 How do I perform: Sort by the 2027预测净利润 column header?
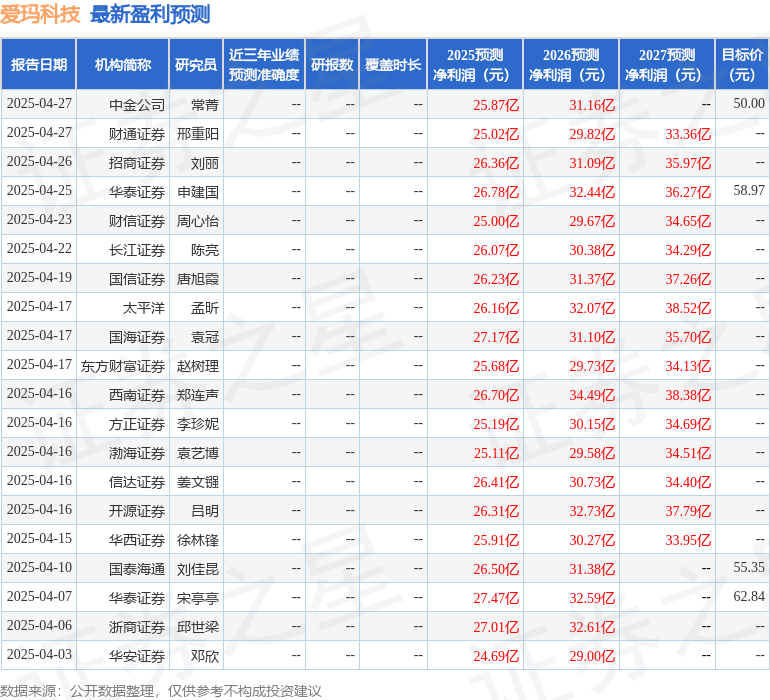(667, 65)
